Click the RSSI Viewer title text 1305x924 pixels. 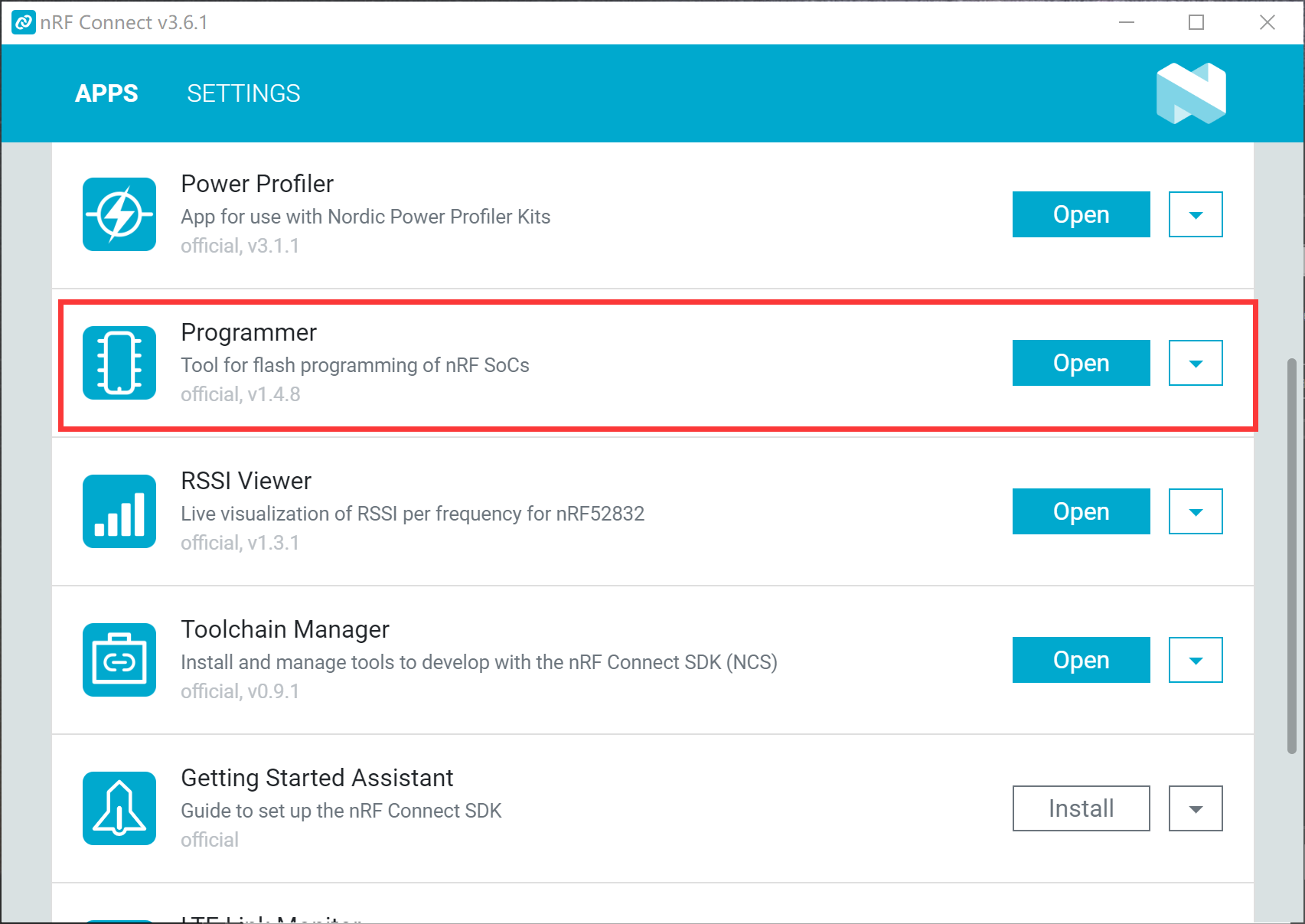coord(246,481)
